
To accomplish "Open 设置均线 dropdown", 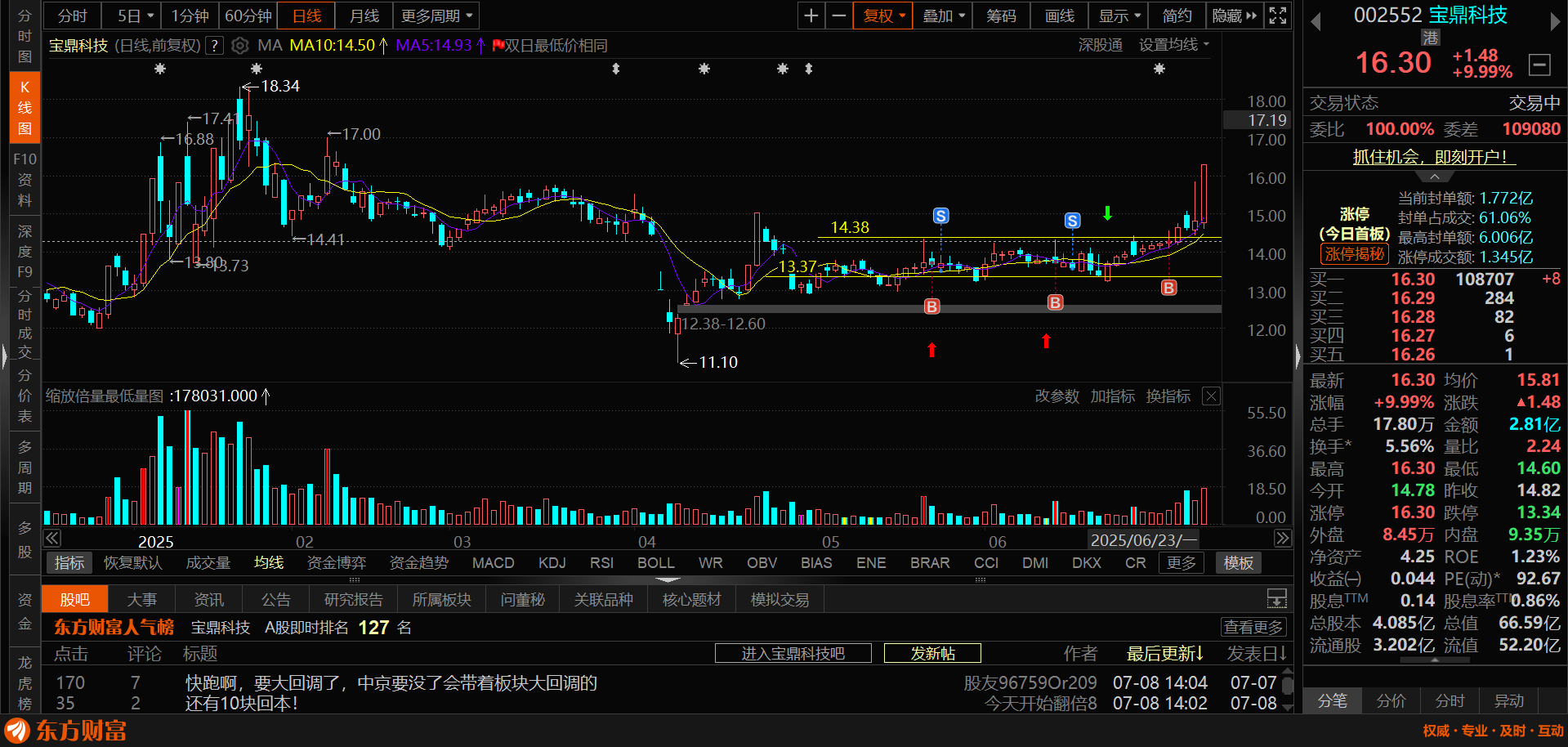I will [1174, 46].
